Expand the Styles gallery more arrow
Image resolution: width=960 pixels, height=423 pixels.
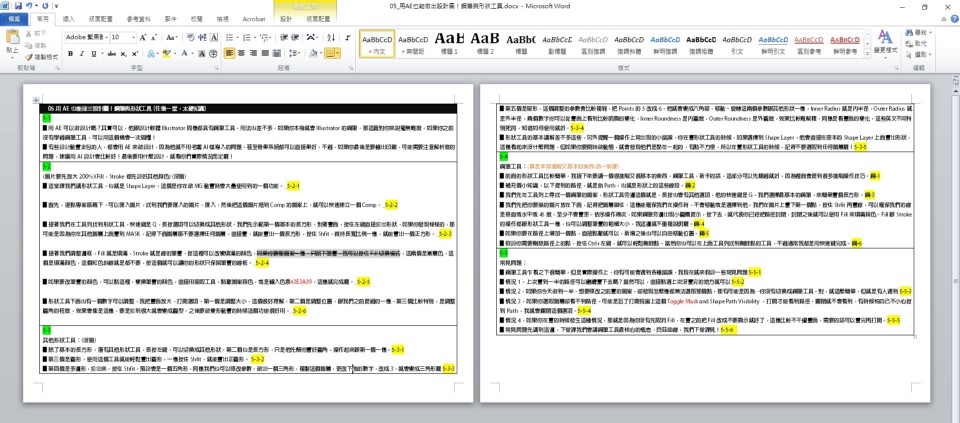point(868,56)
